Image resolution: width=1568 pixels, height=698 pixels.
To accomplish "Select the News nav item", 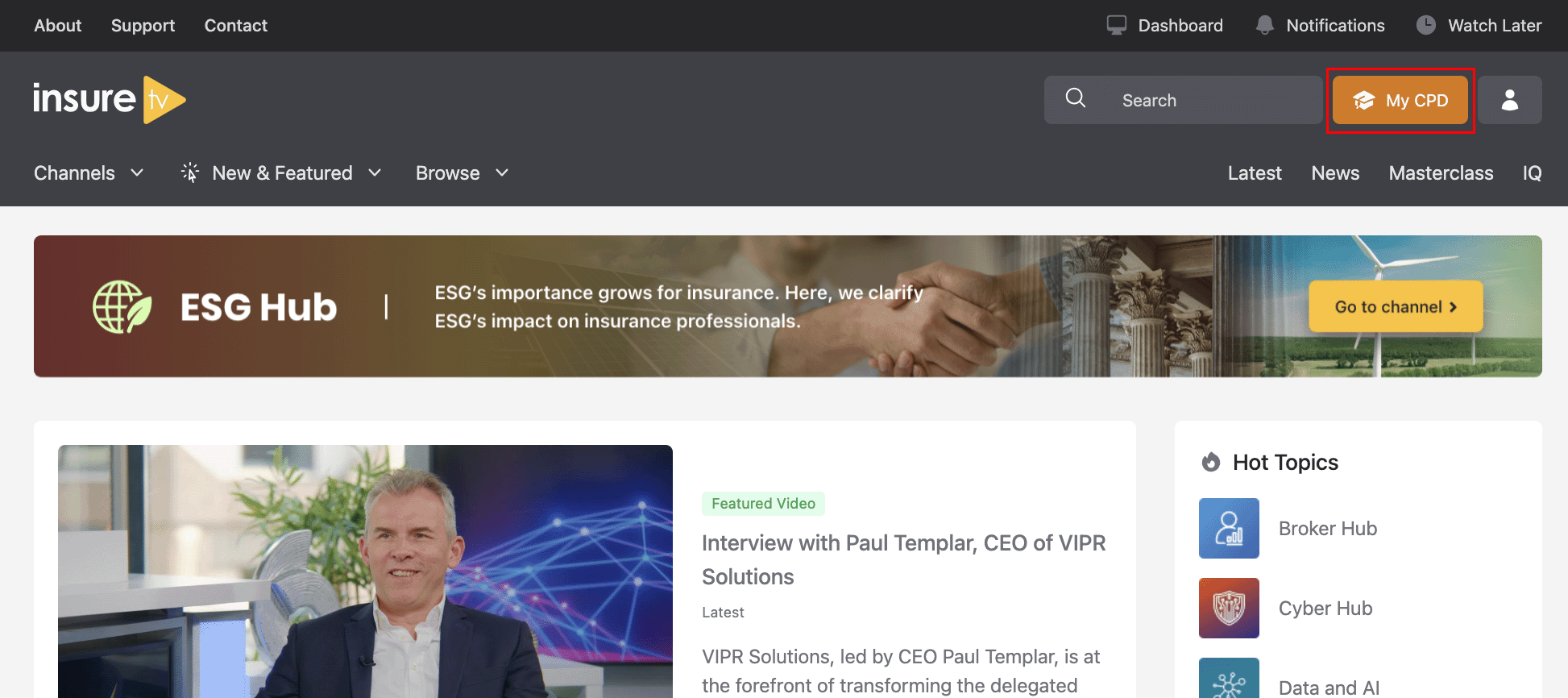I will (1334, 173).
